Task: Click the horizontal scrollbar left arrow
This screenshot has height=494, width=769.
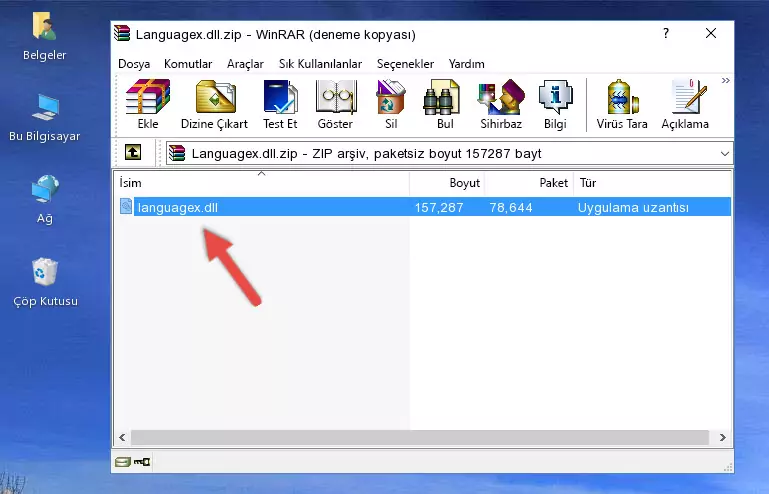Action: point(122,437)
